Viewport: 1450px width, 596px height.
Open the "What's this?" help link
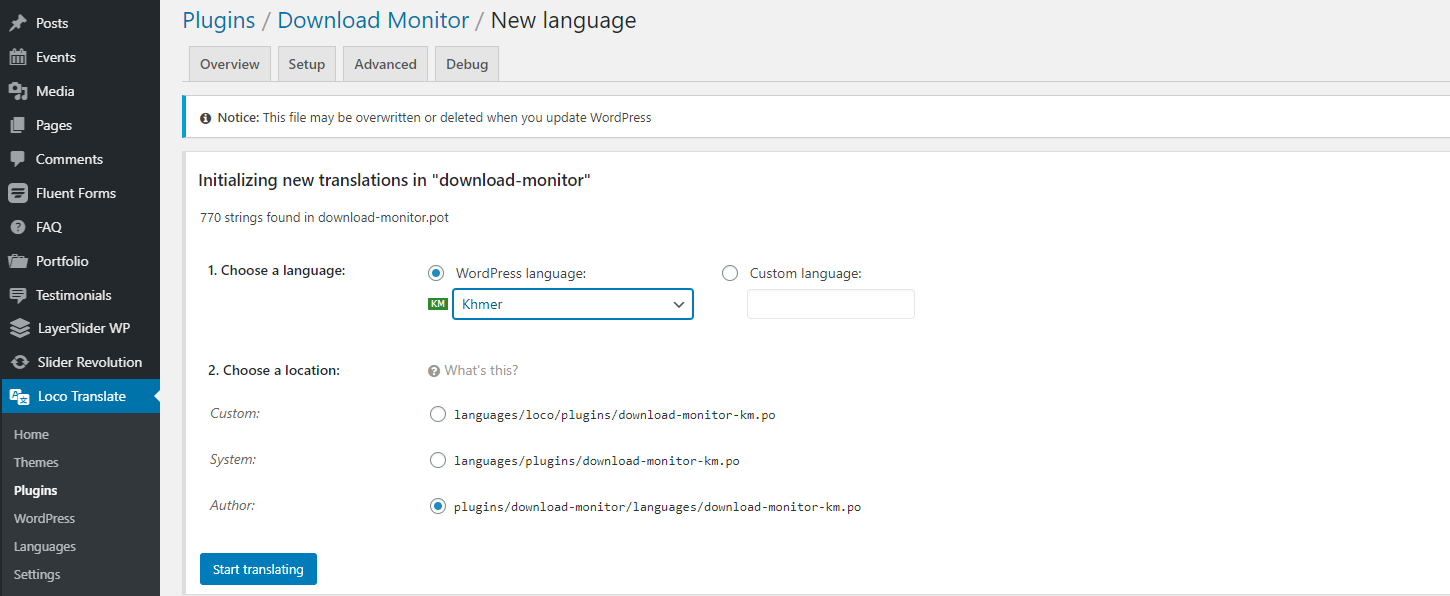[480, 370]
